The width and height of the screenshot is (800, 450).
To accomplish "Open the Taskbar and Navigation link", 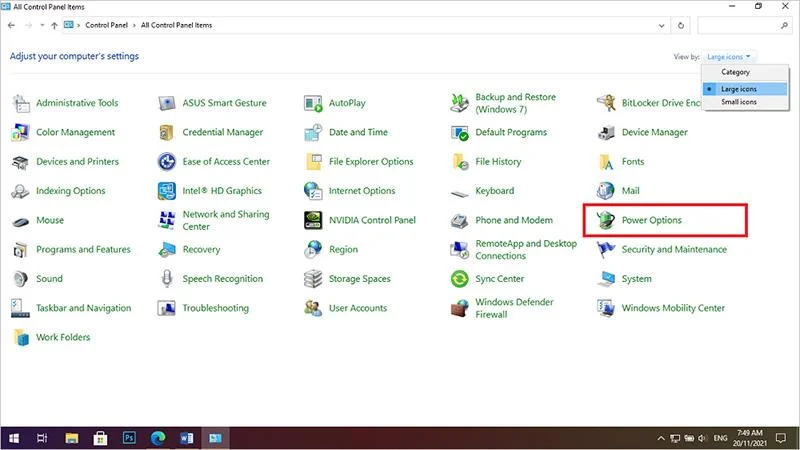I will tap(84, 308).
